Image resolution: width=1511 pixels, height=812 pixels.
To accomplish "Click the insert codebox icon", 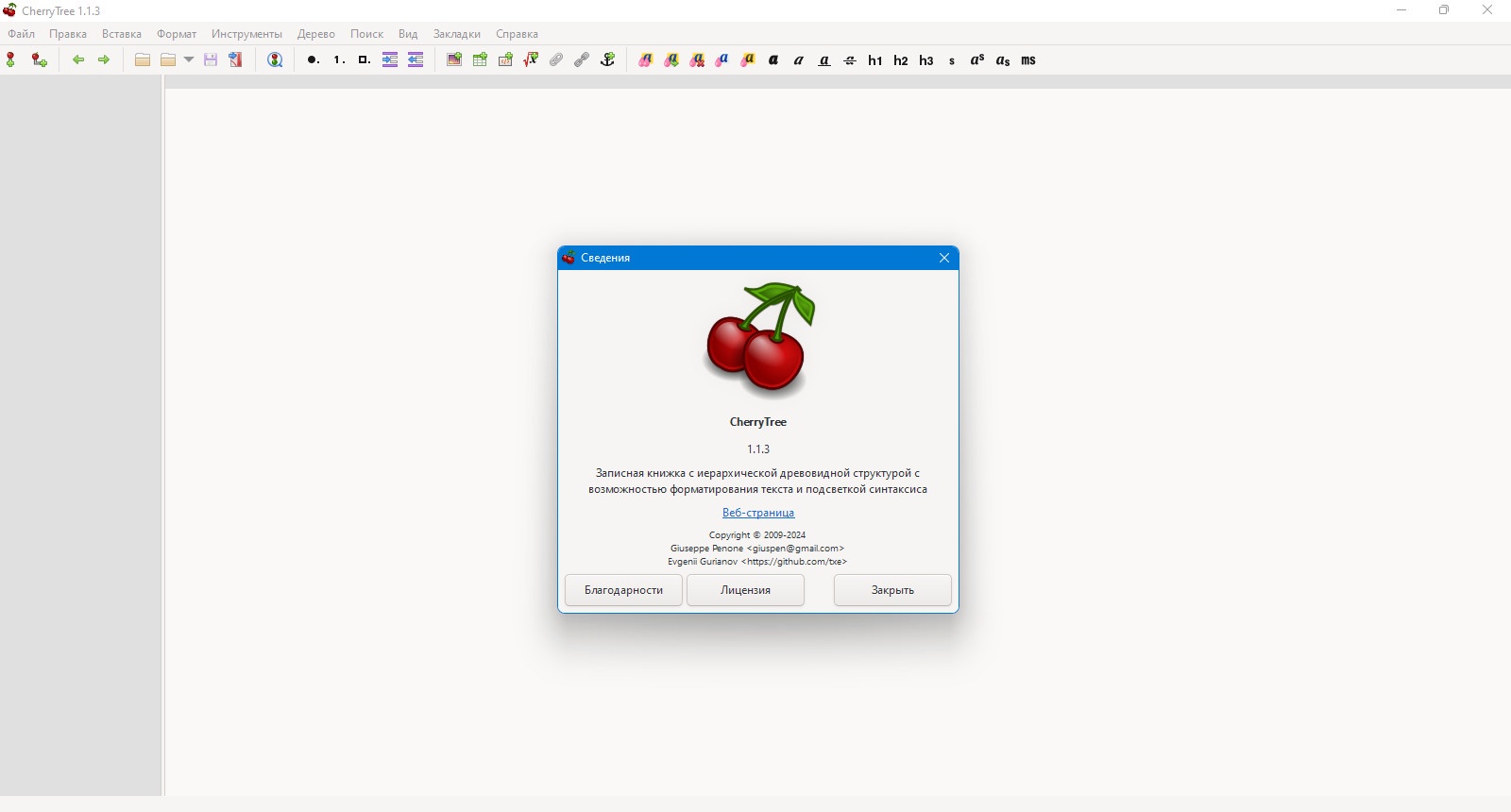I will coord(505,59).
